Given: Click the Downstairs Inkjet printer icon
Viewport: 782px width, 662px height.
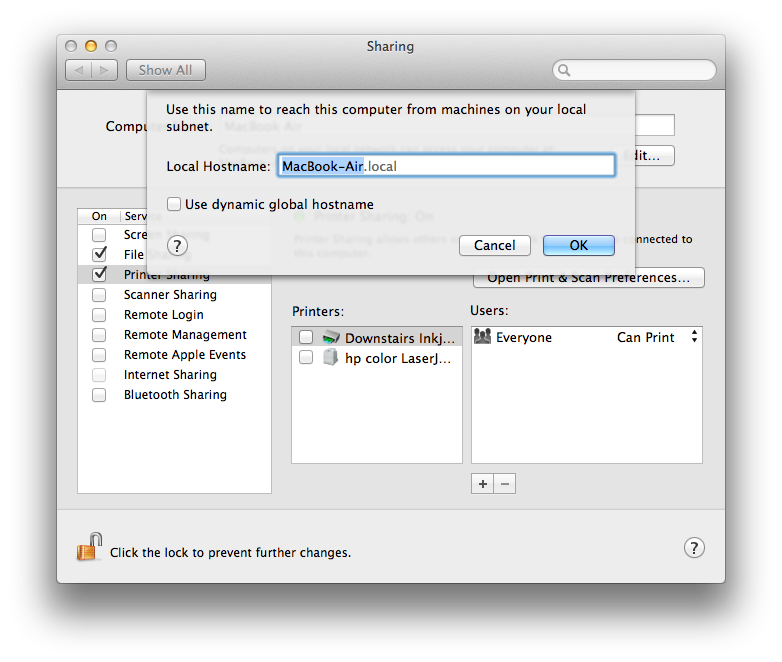Looking at the screenshot, I should click(331, 338).
